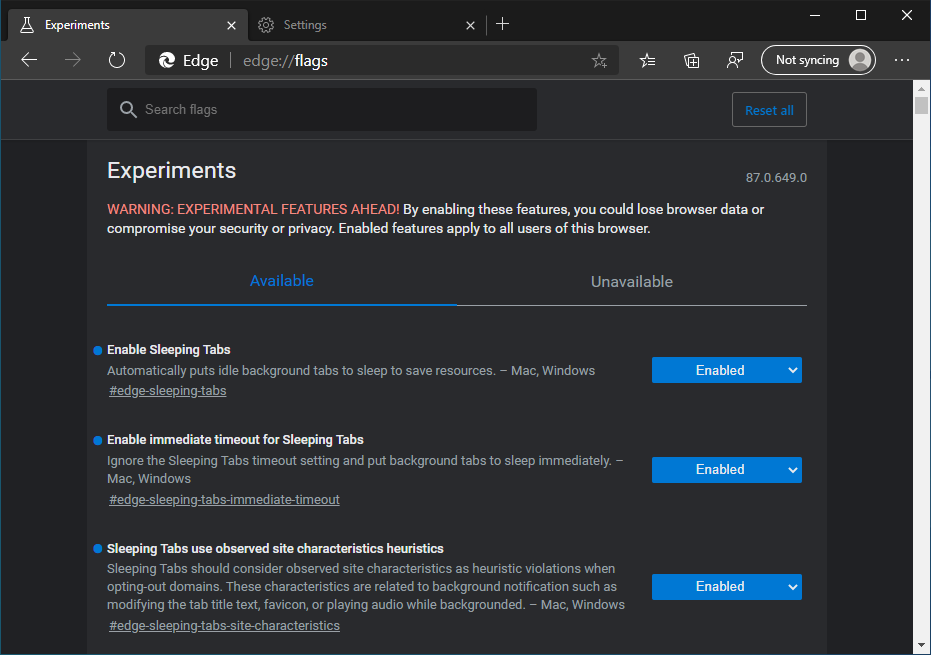Open the Collections icon in toolbar
Image resolution: width=931 pixels, height=655 pixels.
[691, 60]
